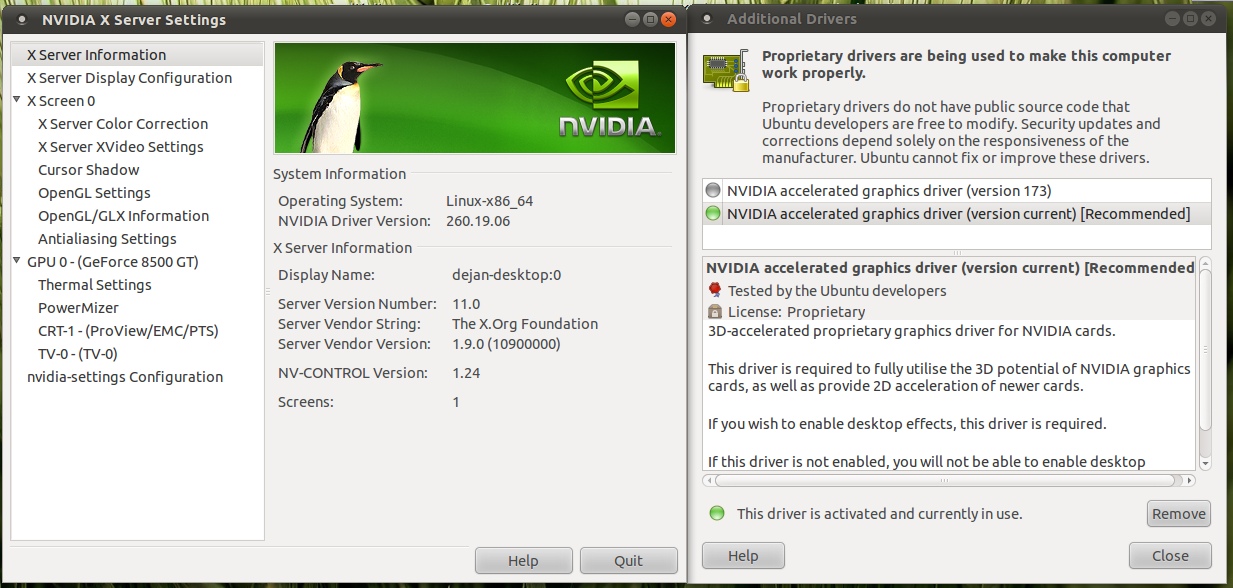
Task: Click NVIDIA X Server Settings title bar icon
Action: 22,19
